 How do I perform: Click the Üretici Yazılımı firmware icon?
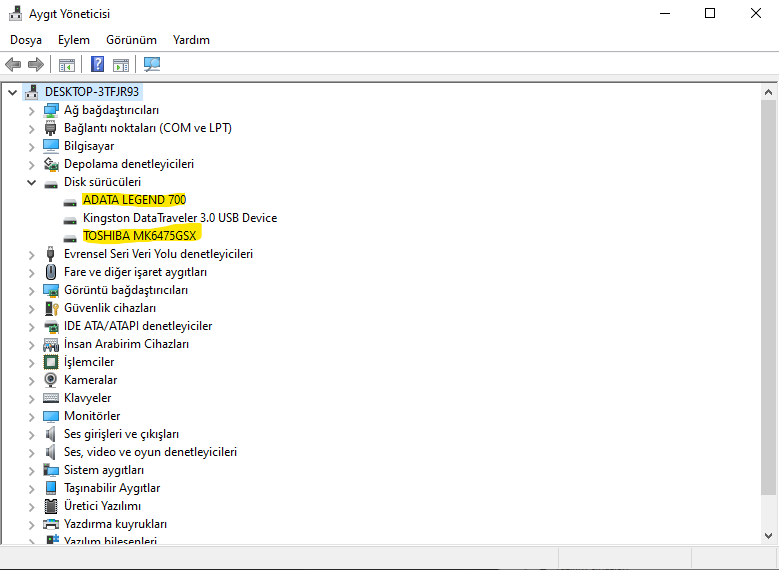51,506
